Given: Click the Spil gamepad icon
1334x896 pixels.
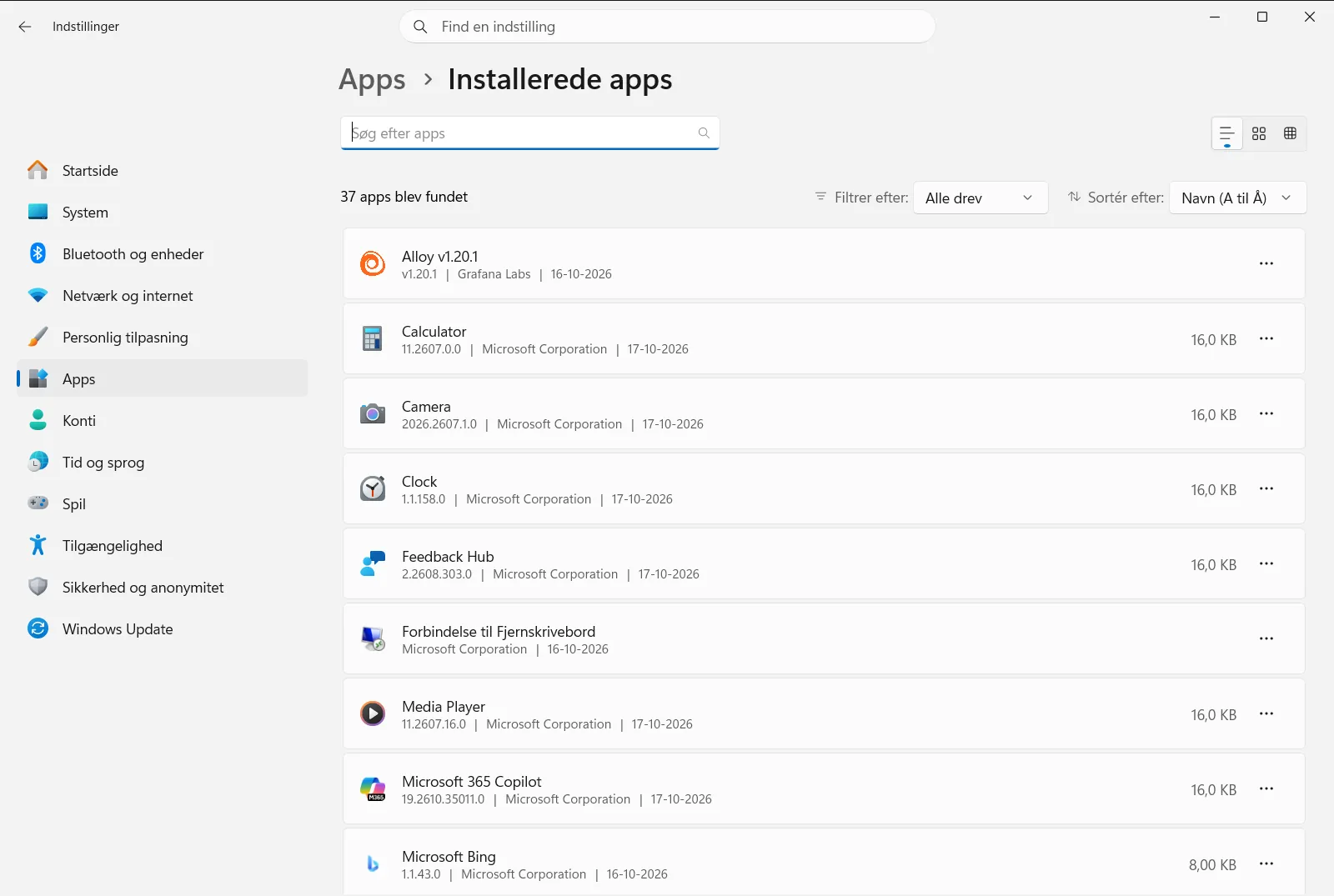Looking at the screenshot, I should pos(38,503).
